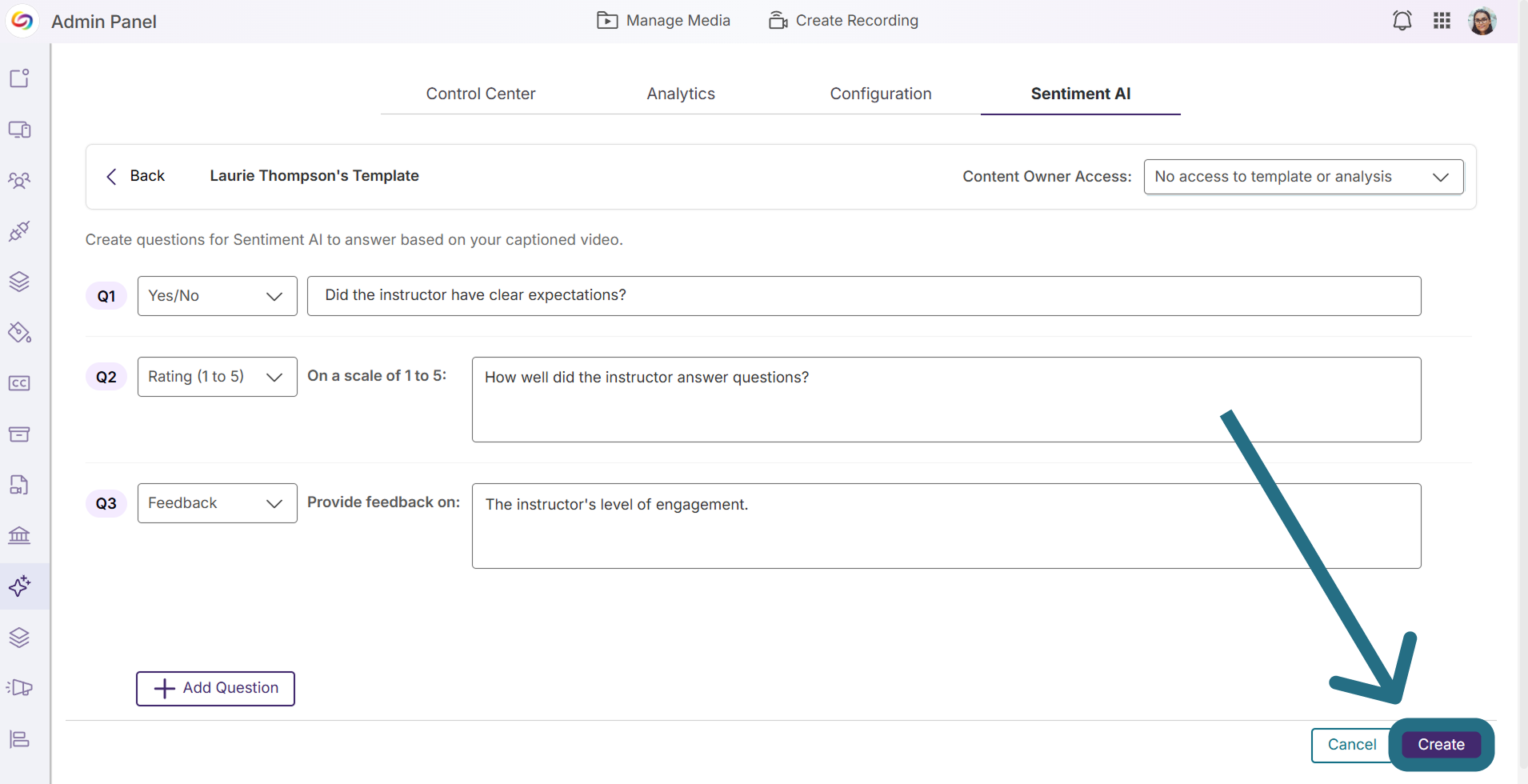Open the Q2 Rating question type dropdown
This screenshot has height=784, width=1528.
217,377
